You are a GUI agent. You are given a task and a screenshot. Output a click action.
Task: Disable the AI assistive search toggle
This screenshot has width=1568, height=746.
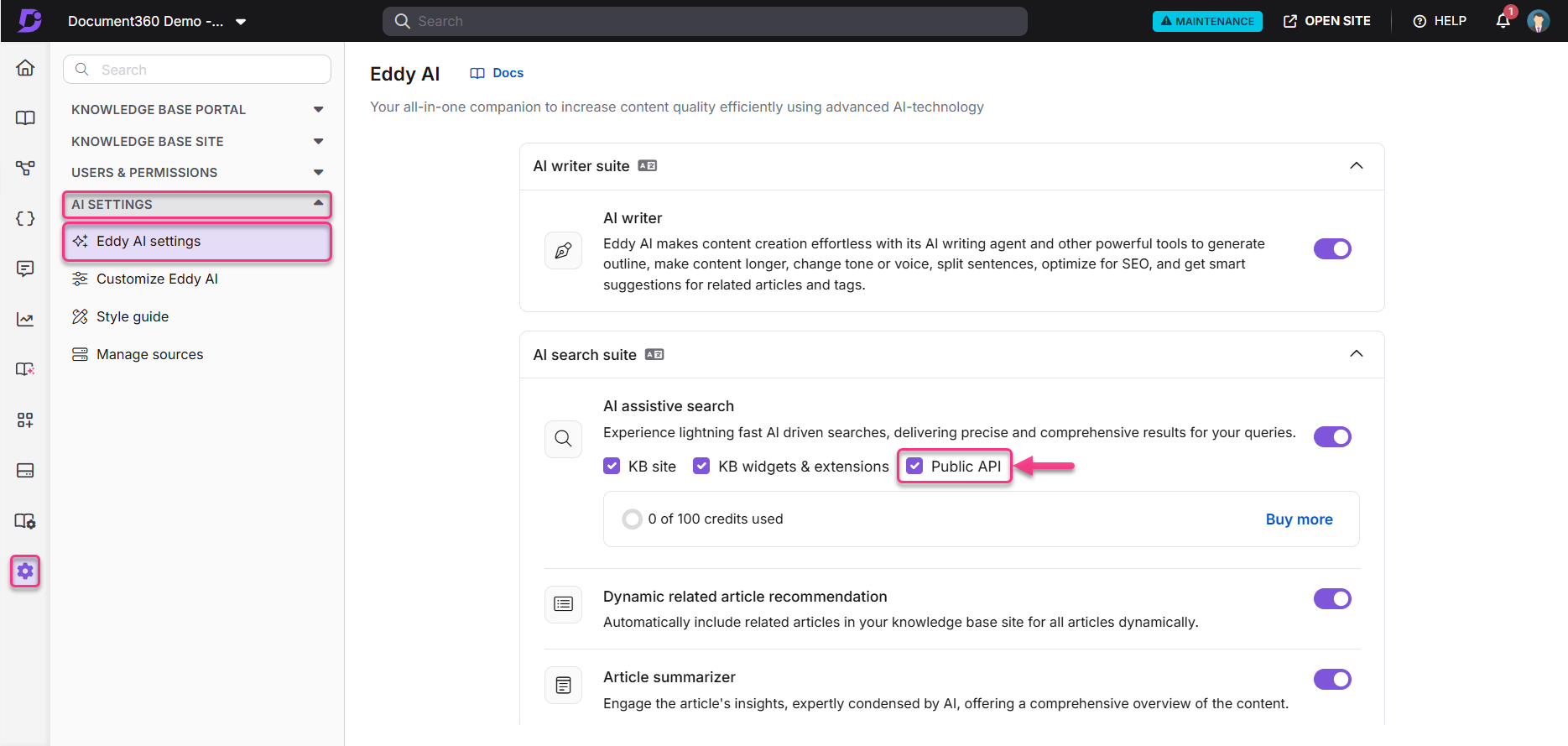1332,436
